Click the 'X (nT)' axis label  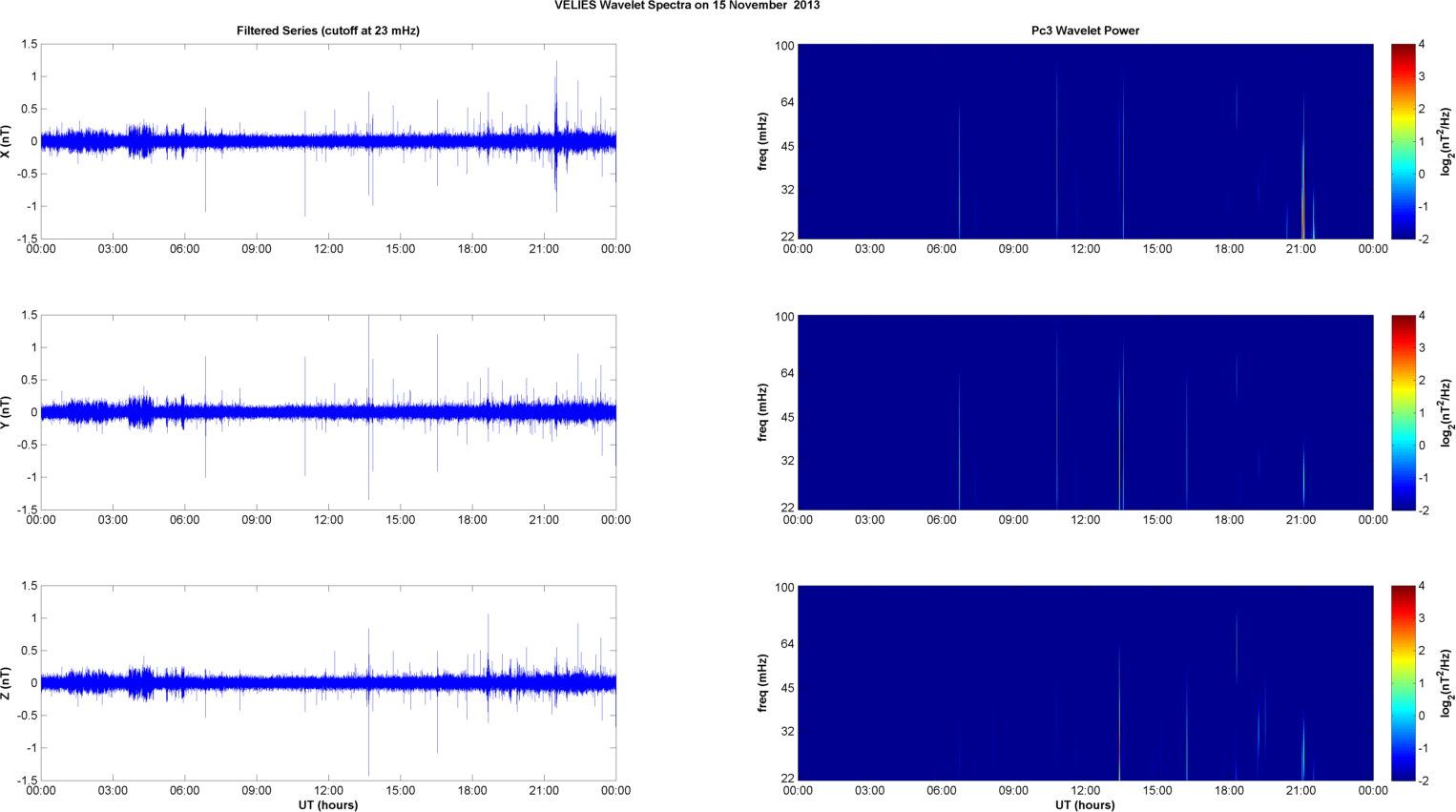coord(7,141)
